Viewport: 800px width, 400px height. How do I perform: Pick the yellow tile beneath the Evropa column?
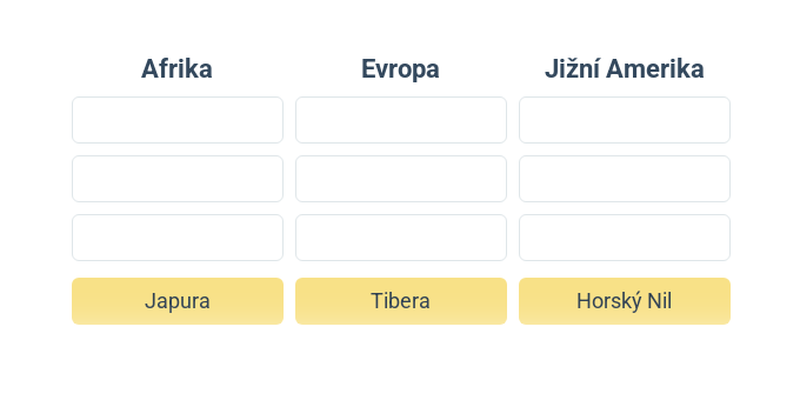tap(401, 301)
